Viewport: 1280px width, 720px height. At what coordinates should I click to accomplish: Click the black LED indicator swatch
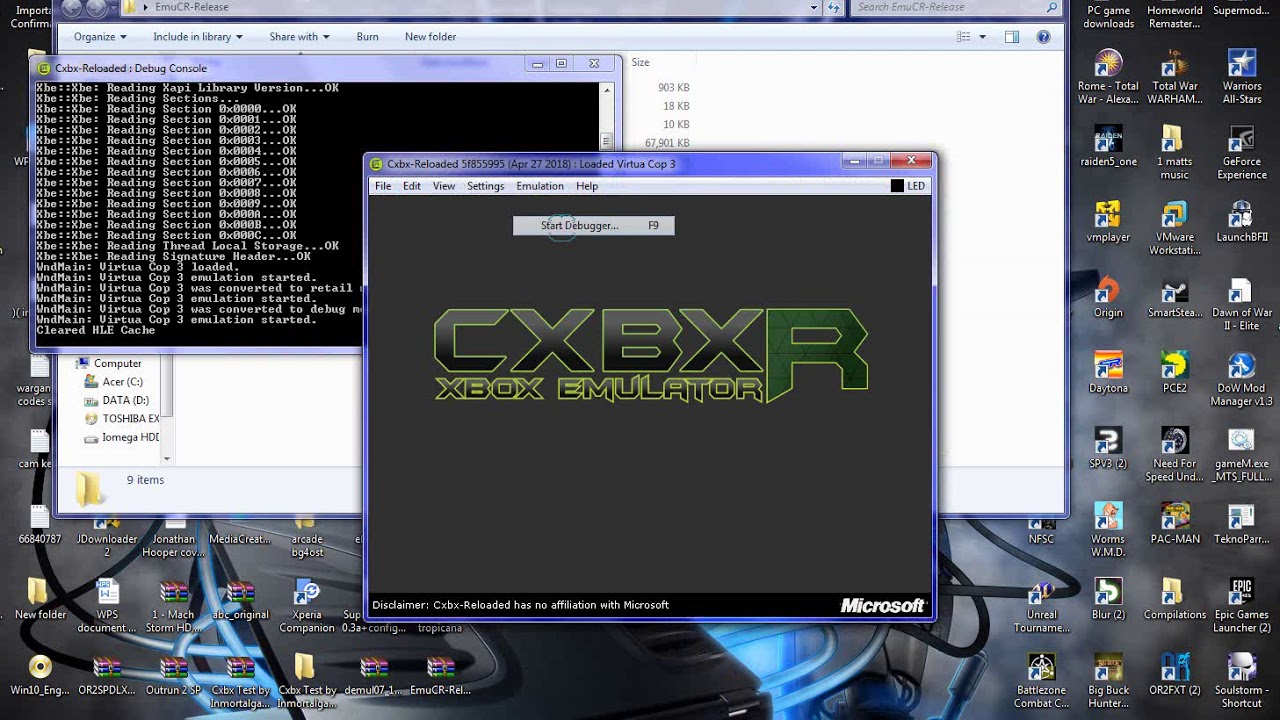tap(897, 186)
